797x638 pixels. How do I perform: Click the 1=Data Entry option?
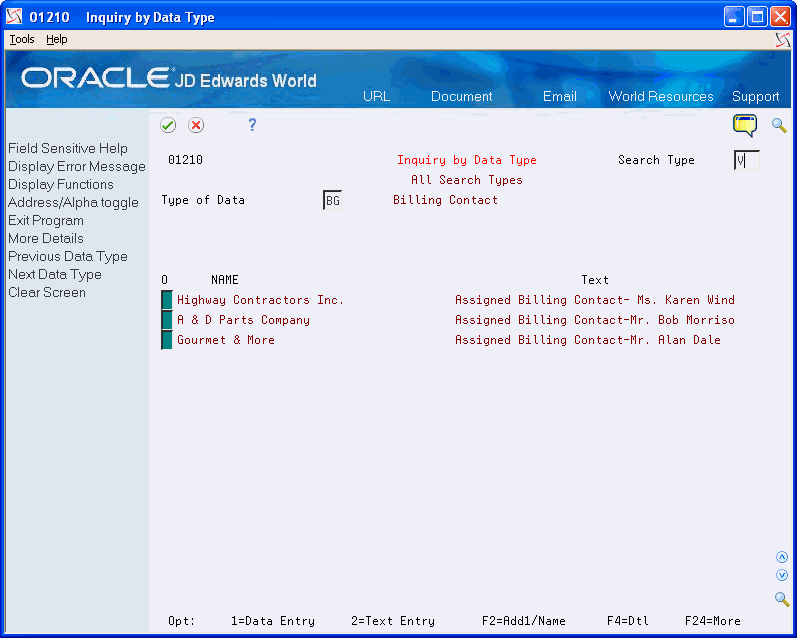point(273,621)
